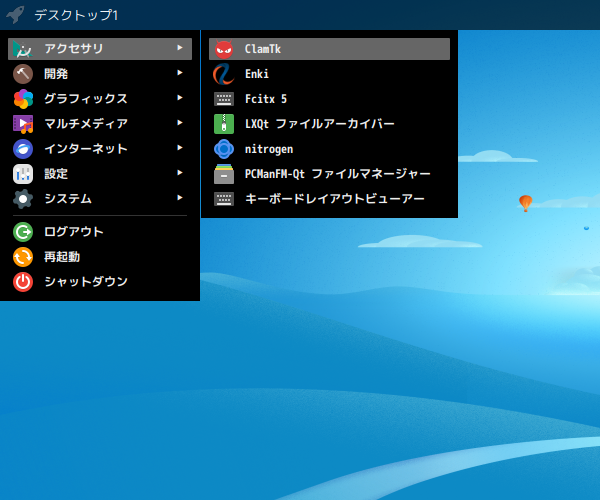Screen dimensions: 600x500
Task: Click the red ClamTk devil icon
Action: pos(224,49)
